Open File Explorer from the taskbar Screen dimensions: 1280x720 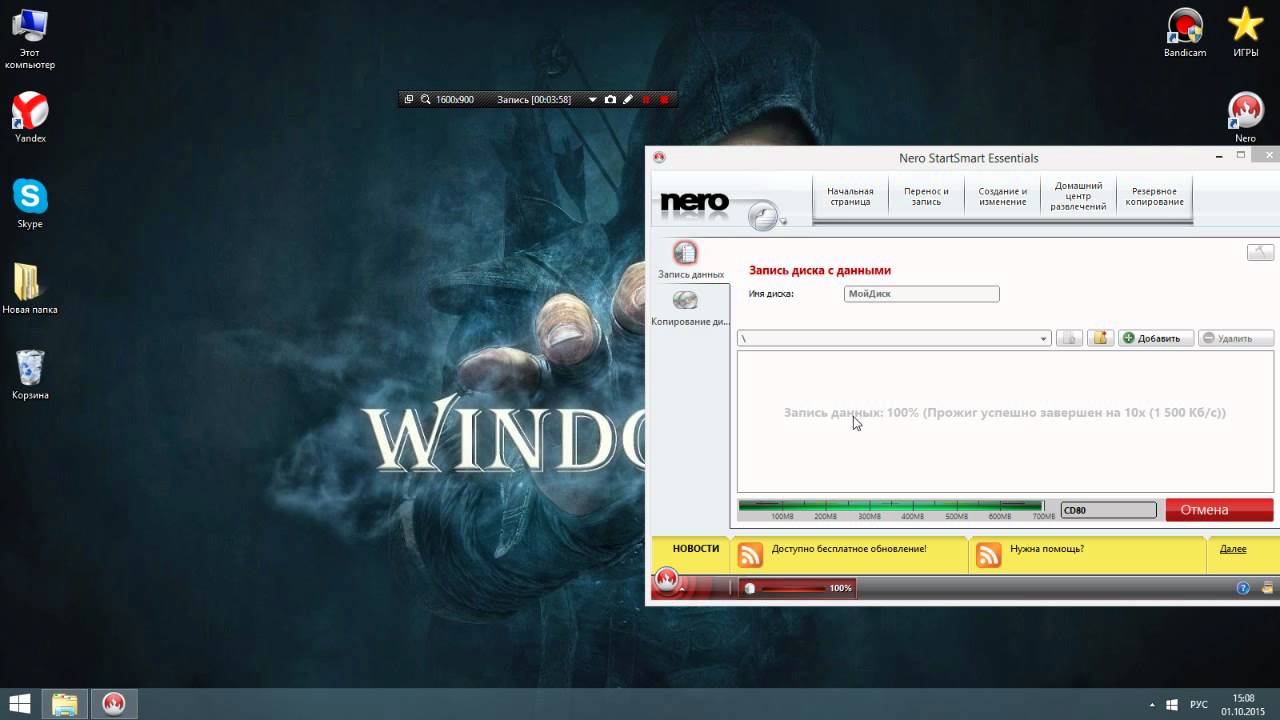pyautogui.click(x=65, y=704)
